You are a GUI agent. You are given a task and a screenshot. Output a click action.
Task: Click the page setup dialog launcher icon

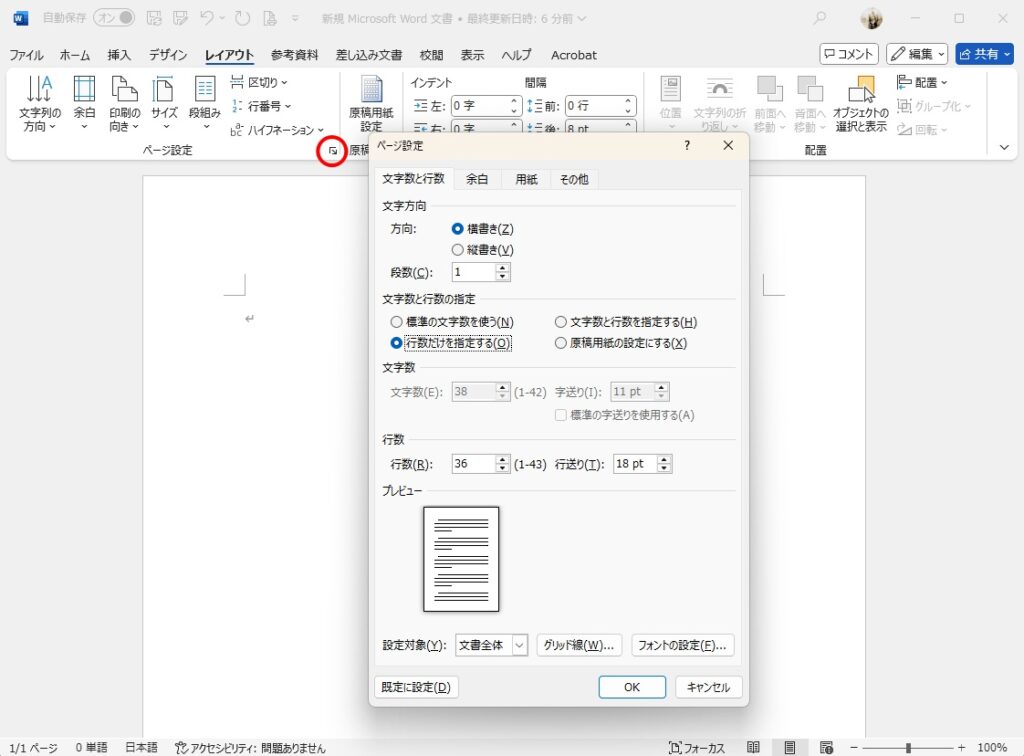(x=332, y=151)
